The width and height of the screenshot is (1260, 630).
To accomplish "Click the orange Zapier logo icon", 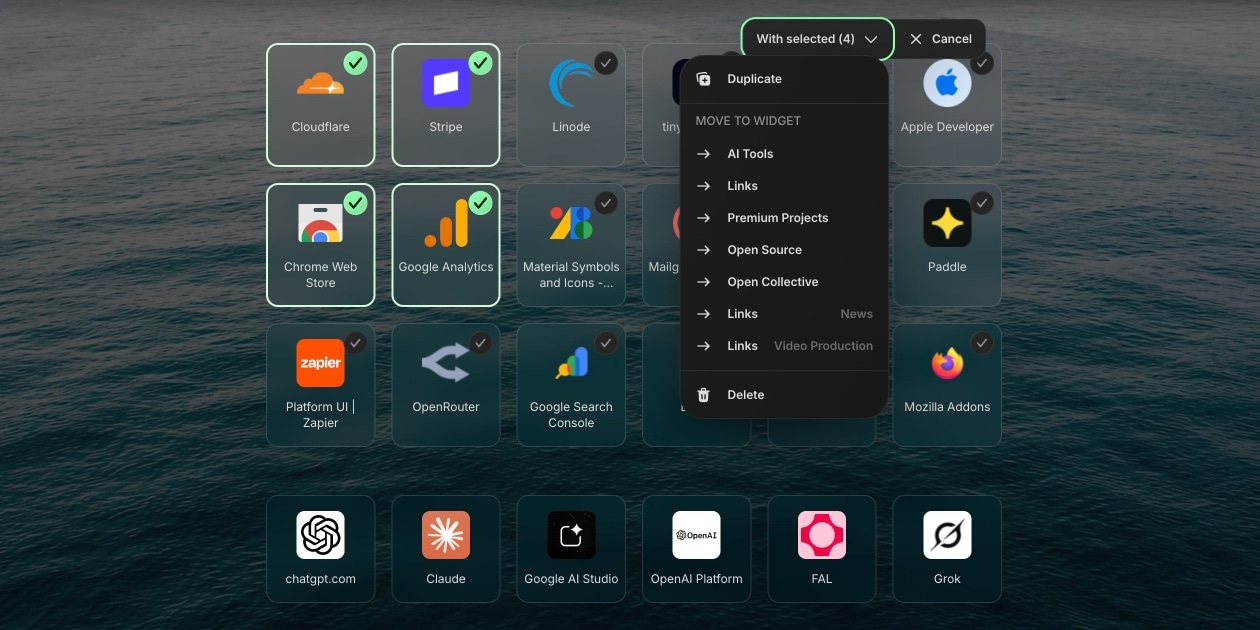I will click(x=320, y=363).
